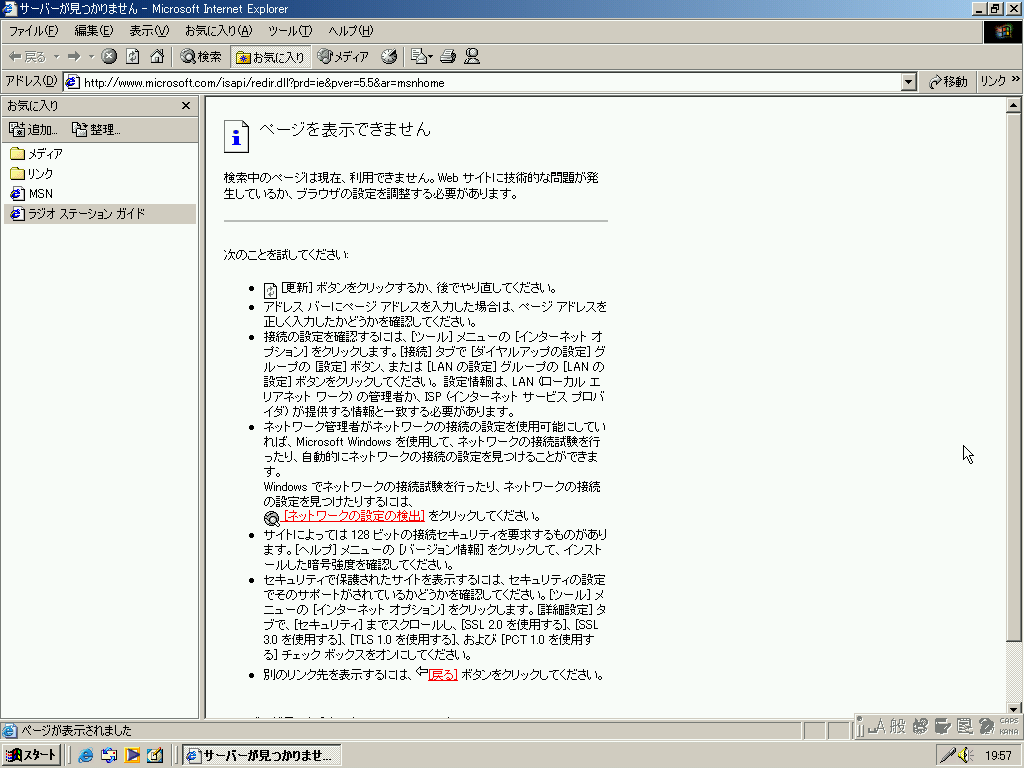The height and width of the screenshot is (768, 1024).
Task: Click 追加... in favorites pane
Action: pos(33,129)
